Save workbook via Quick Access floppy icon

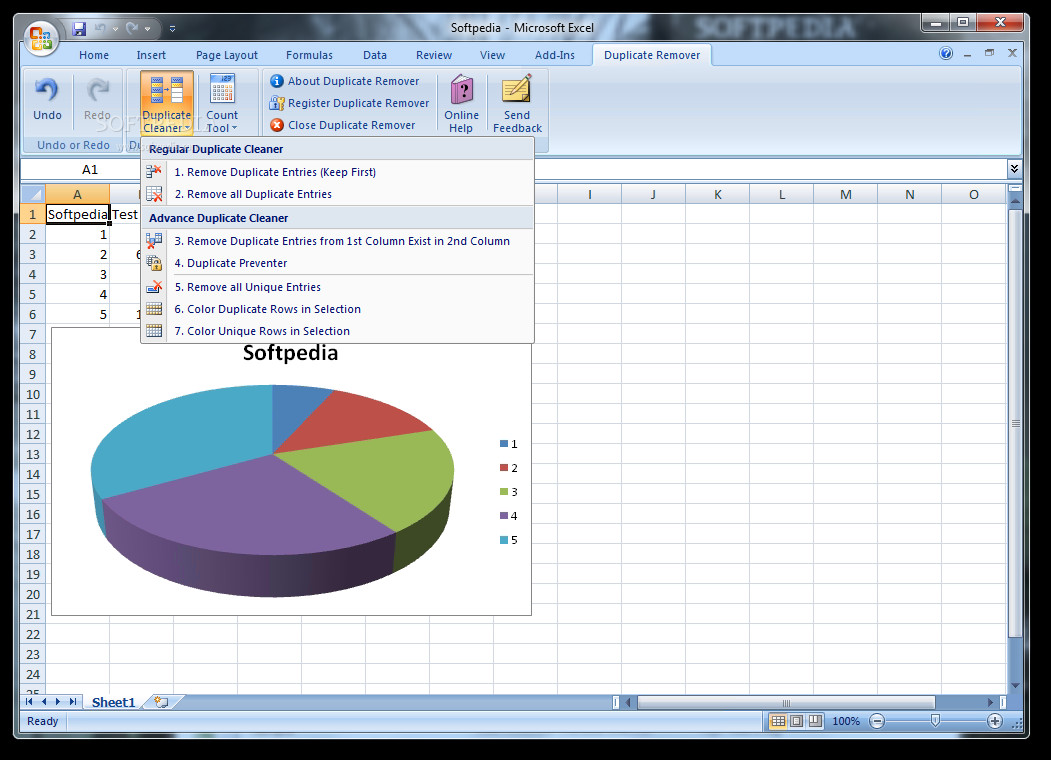79,28
